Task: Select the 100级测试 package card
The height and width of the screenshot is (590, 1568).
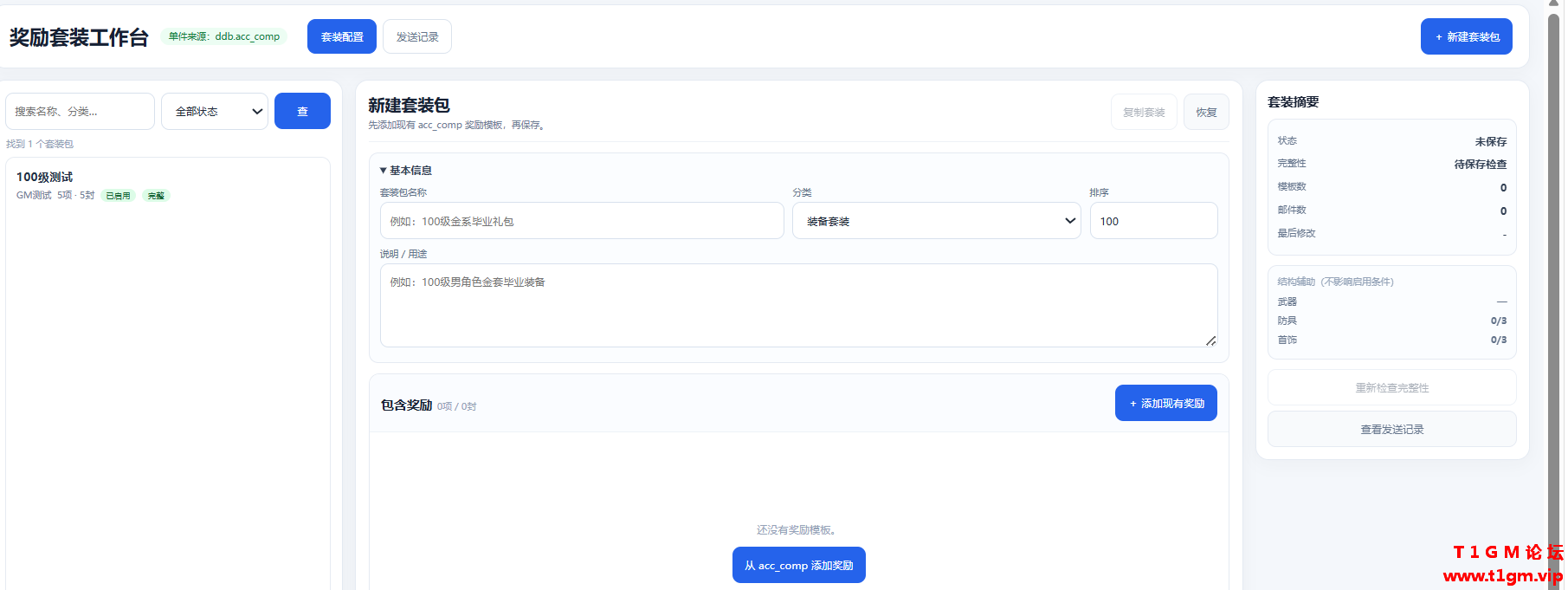Action: (x=168, y=186)
